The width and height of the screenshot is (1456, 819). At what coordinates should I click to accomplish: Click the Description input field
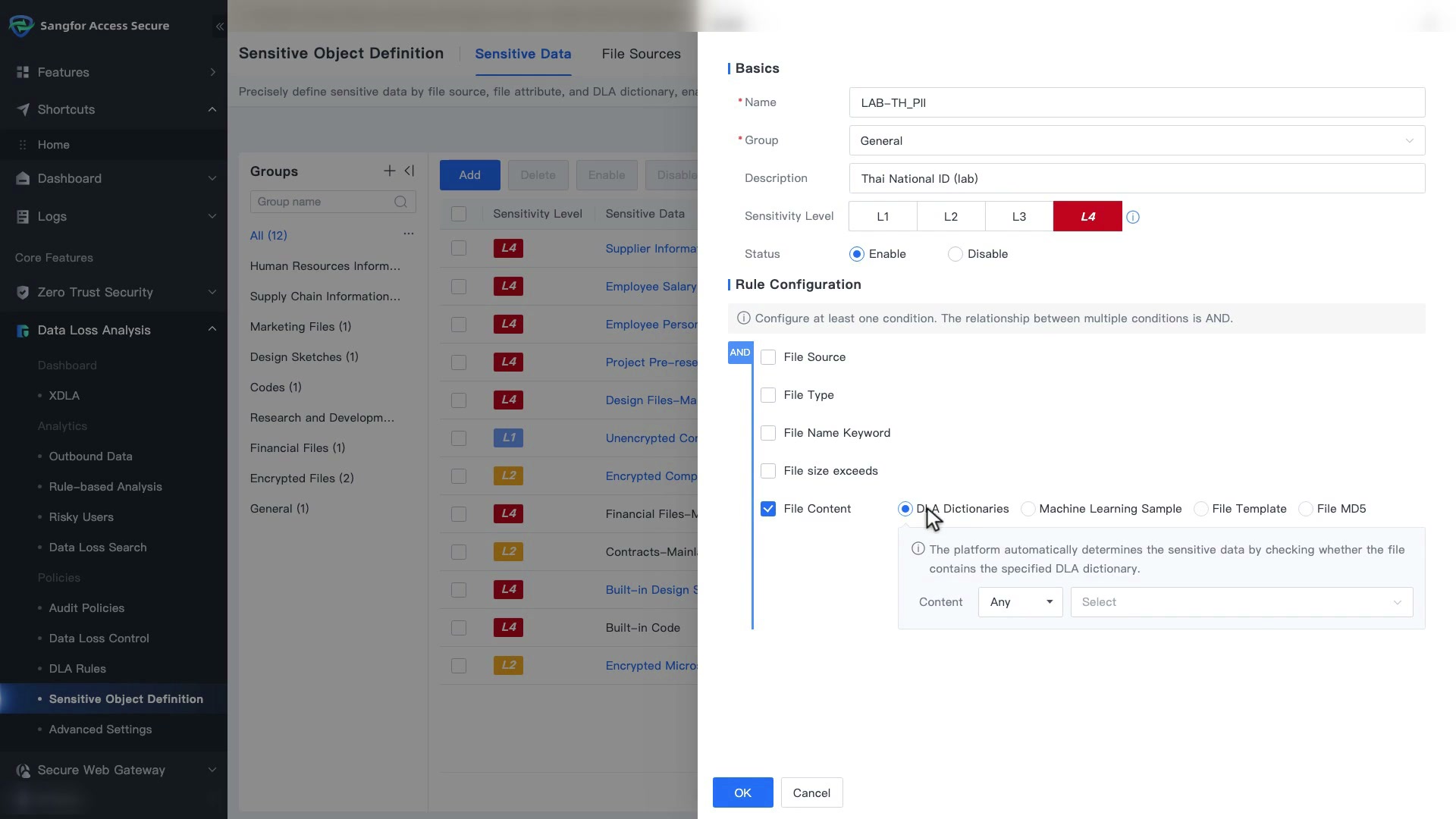tap(1137, 179)
